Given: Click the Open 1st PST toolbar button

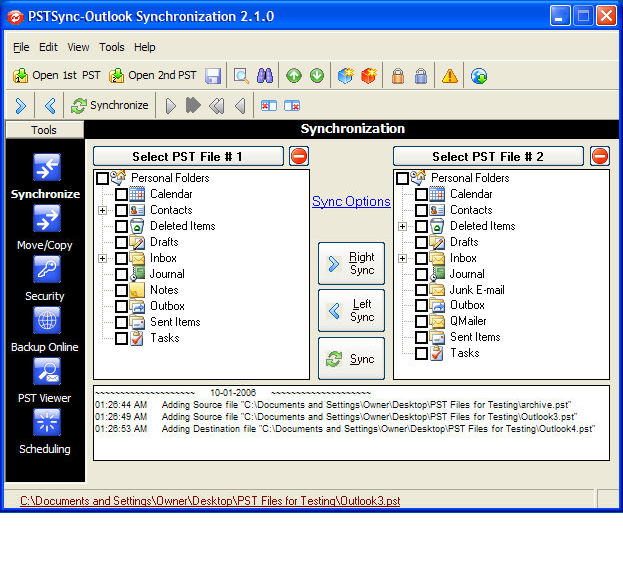Looking at the screenshot, I should (x=56, y=75).
